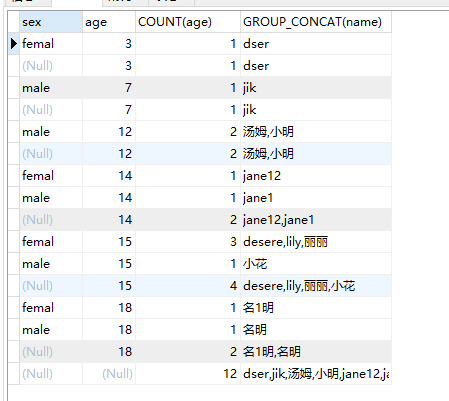Click the COUNT(age) column header
This screenshot has width=449, height=401.
pyautogui.click(x=188, y=22)
